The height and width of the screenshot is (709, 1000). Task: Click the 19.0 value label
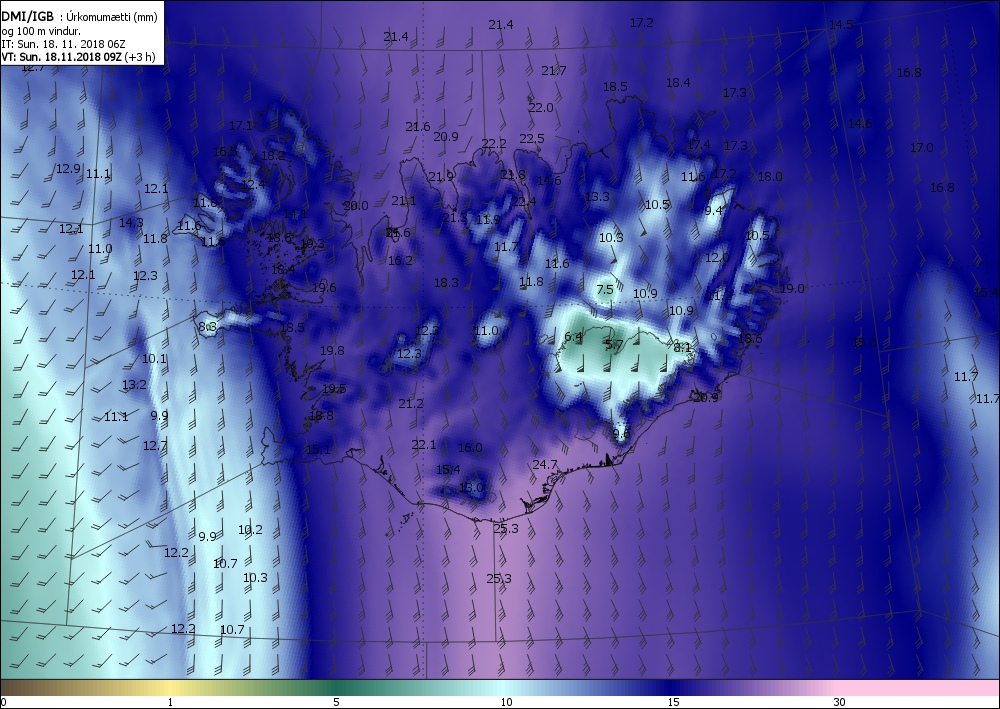792,289
